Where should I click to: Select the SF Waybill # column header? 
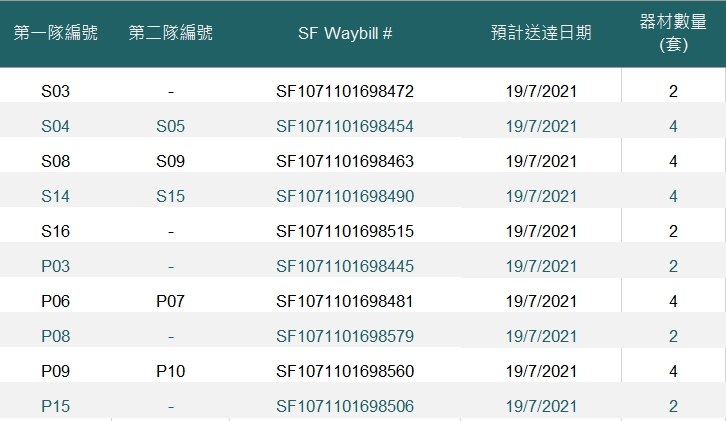coord(345,33)
